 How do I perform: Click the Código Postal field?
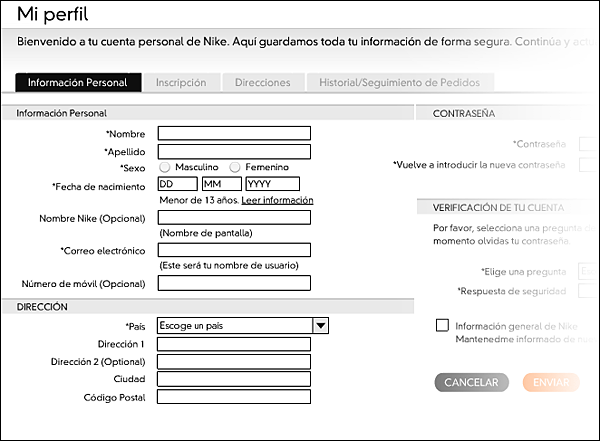coord(234,397)
